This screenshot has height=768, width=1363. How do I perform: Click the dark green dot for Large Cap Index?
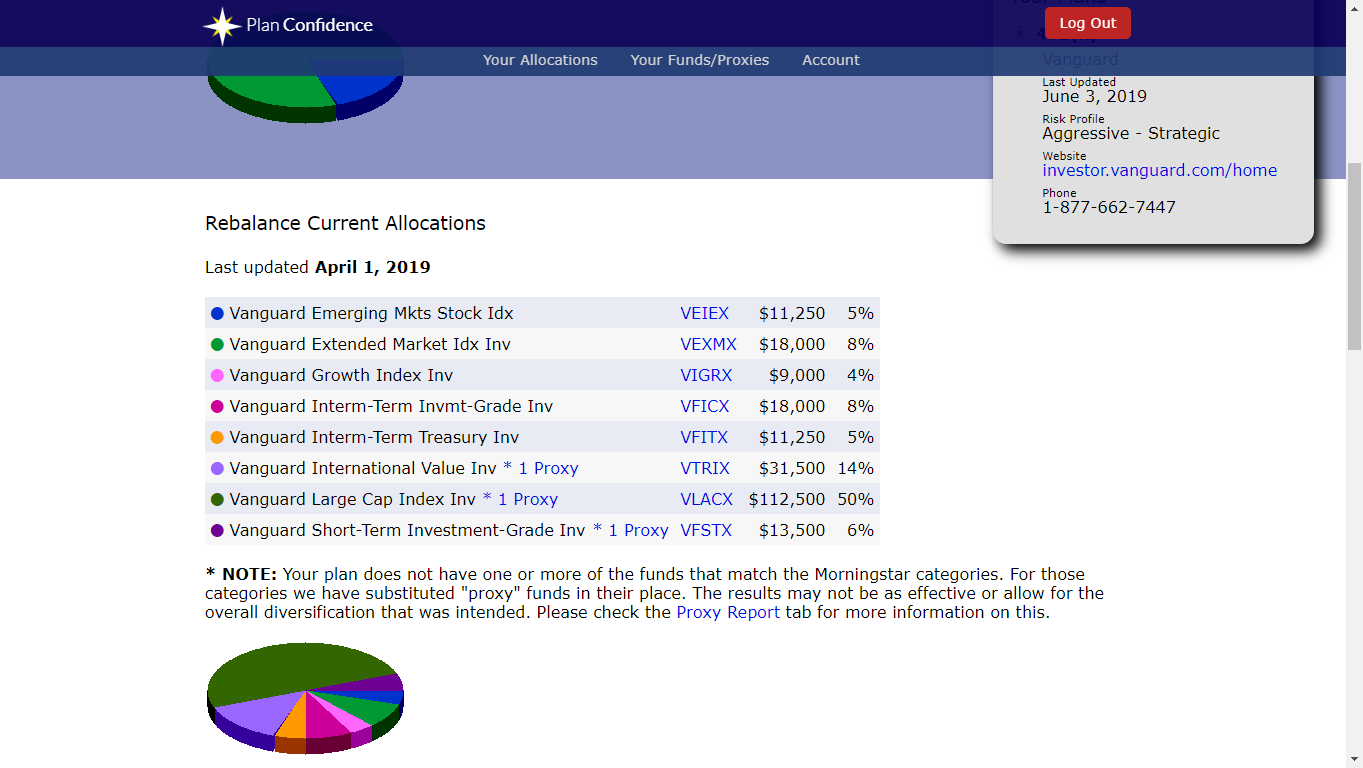[x=217, y=500]
